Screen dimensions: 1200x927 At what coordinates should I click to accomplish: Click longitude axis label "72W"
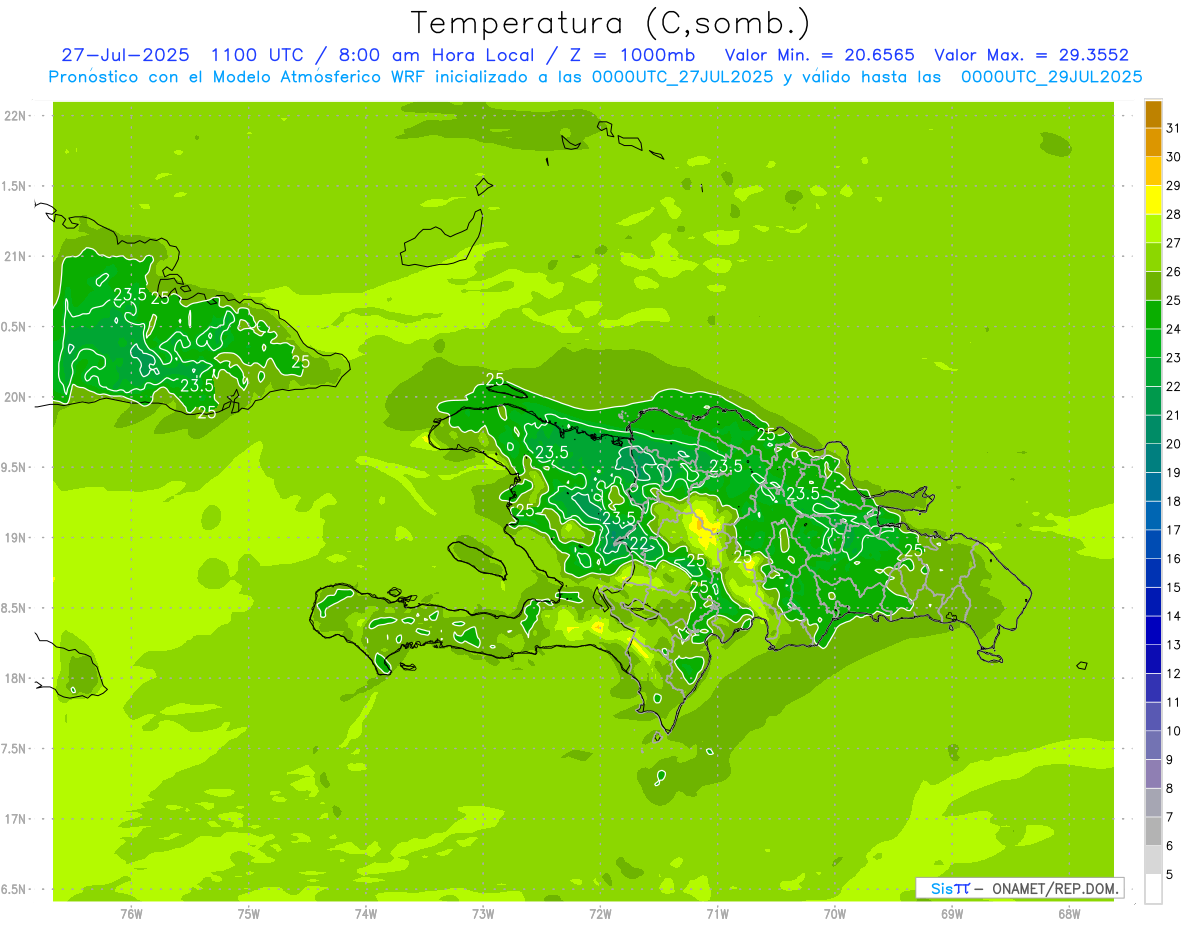click(600, 913)
